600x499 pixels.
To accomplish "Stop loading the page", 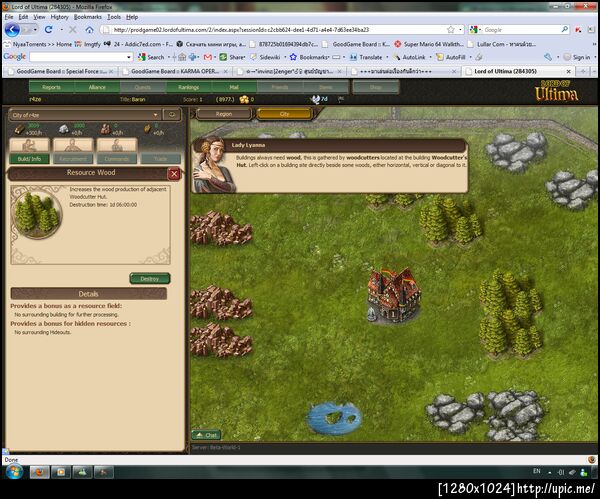I will pyautogui.click(x=73, y=30).
